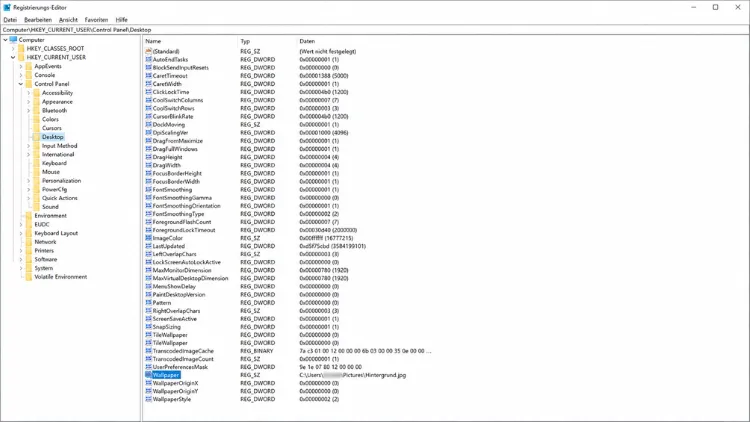Click the Volatile Environment folder icon
Viewport: 750px width, 422px height.
[x=29, y=277]
